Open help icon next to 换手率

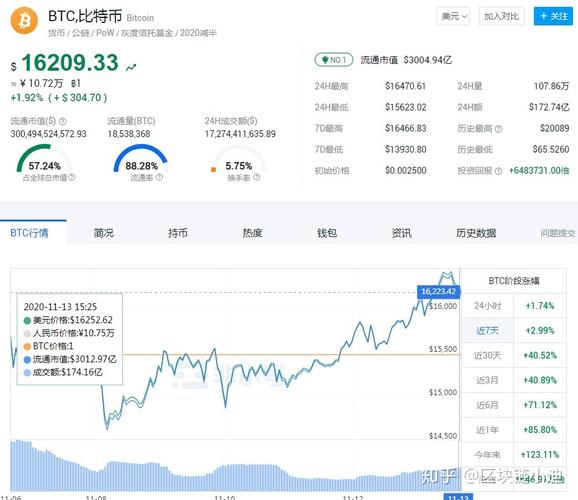pos(257,177)
